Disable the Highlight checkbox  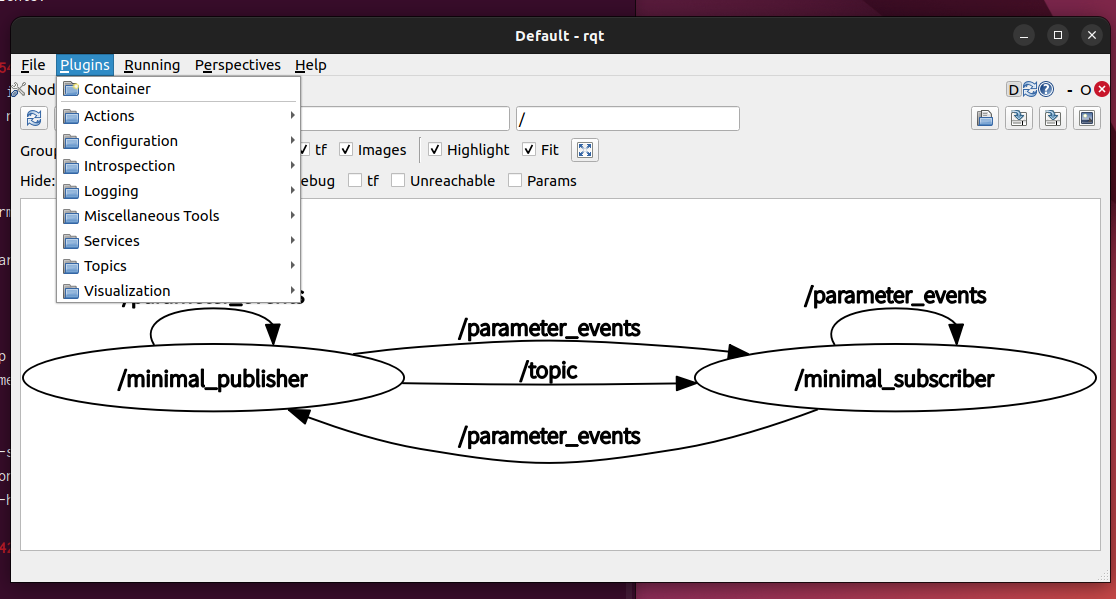[x=435, y=150]
